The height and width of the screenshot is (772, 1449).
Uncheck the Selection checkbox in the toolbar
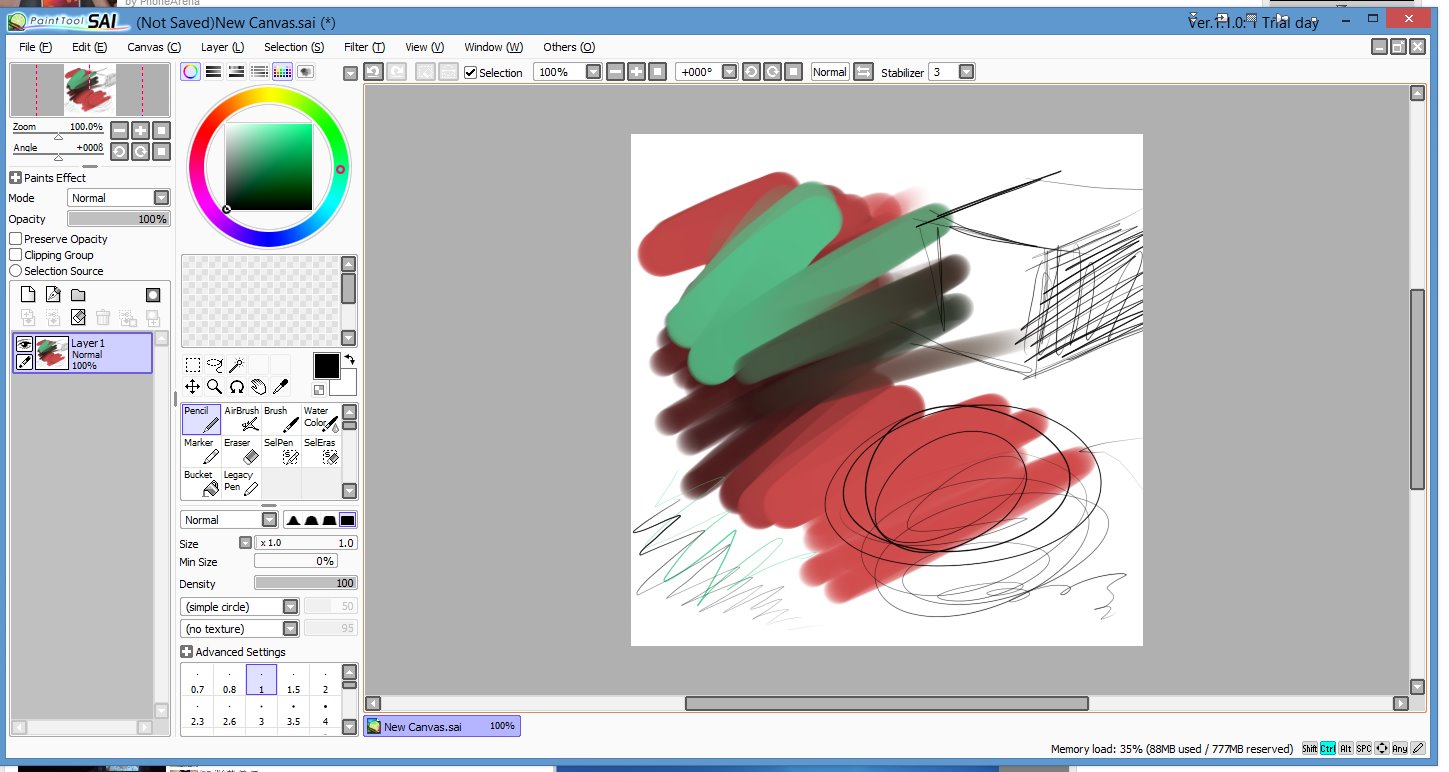click(471, 72)
